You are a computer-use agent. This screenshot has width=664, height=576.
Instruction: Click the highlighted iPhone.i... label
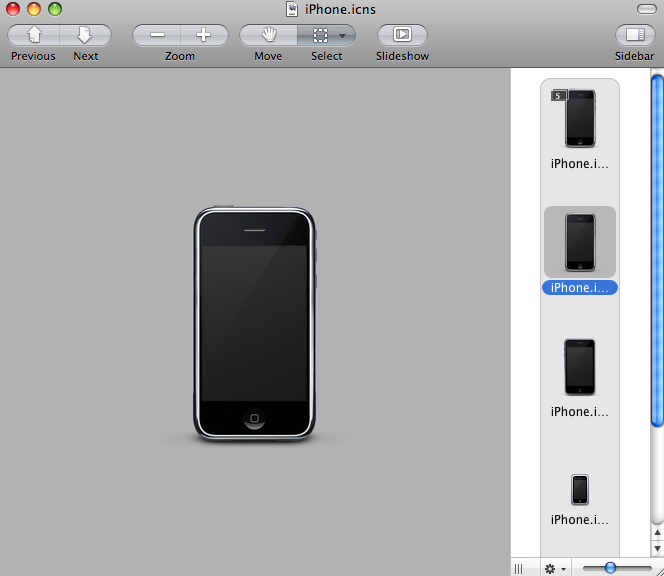coord(580,288)
